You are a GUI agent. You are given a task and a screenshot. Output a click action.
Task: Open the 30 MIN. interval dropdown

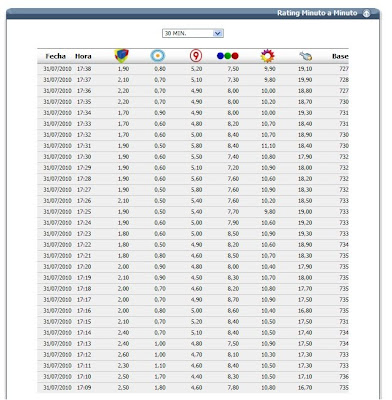pos(193,33)
